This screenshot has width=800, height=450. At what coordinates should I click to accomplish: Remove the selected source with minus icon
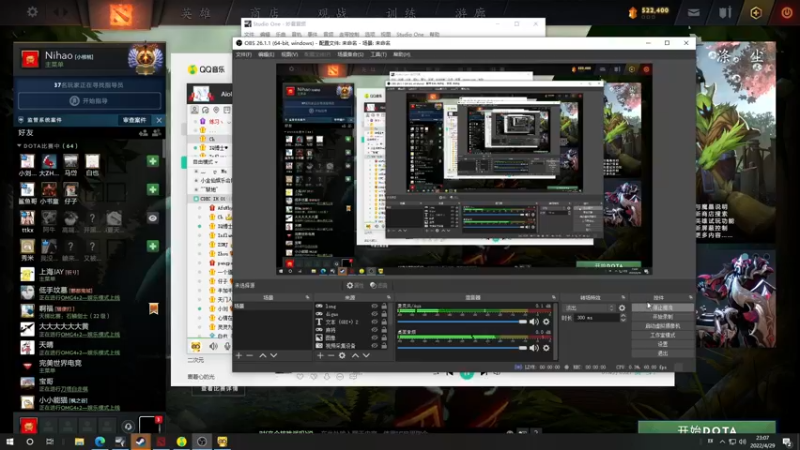point(331,355)
